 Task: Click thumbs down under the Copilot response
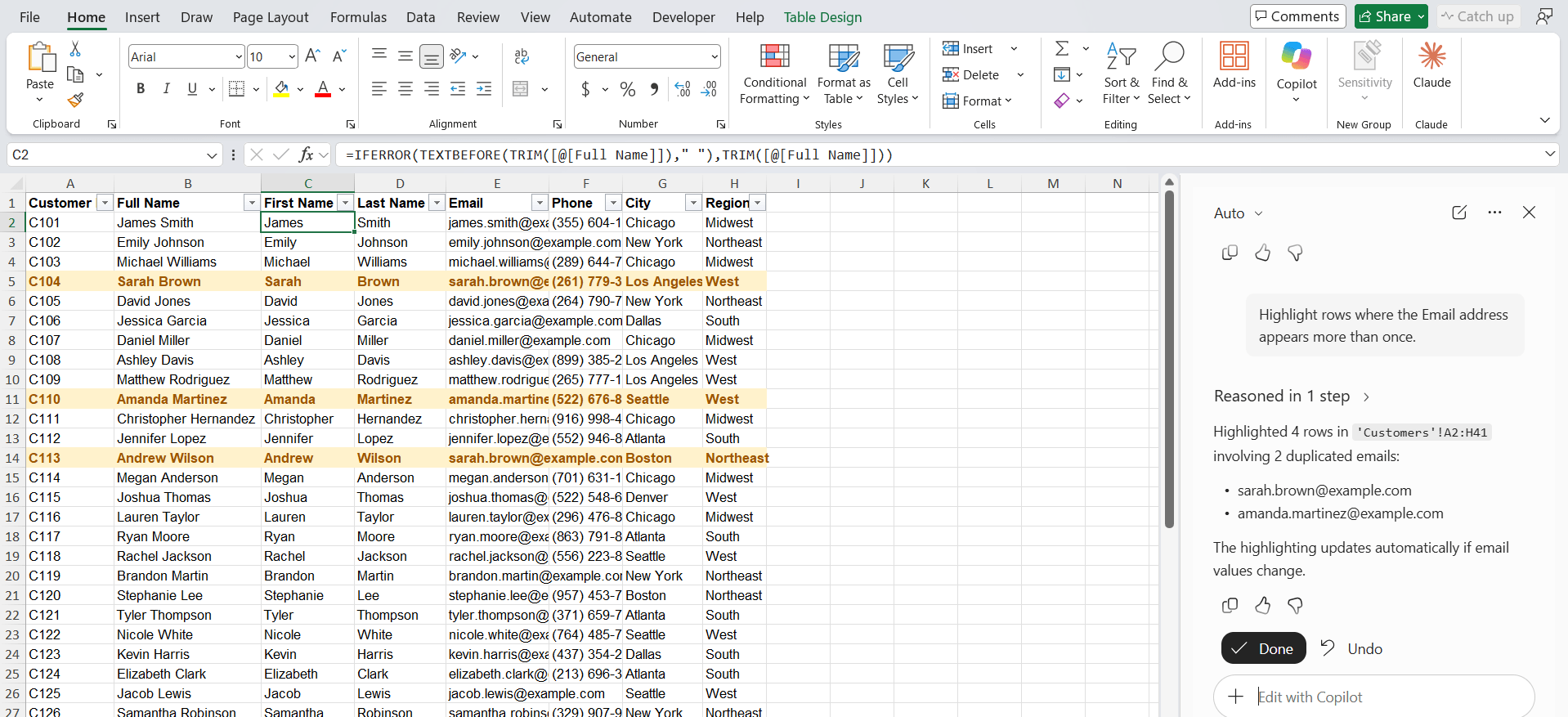(x=1295, y=605)
